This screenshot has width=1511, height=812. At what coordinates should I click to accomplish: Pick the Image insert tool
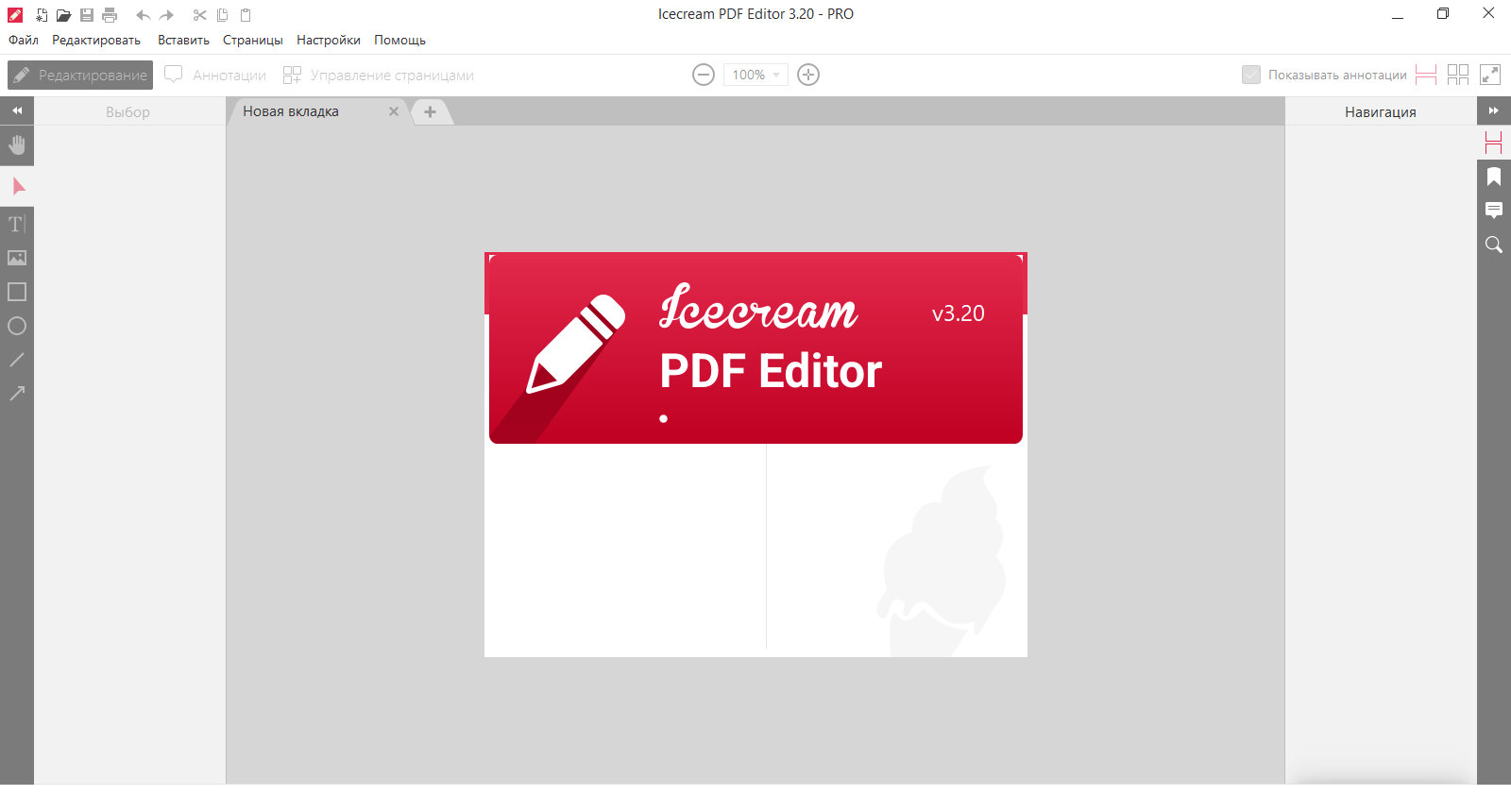tap(17, 258)
